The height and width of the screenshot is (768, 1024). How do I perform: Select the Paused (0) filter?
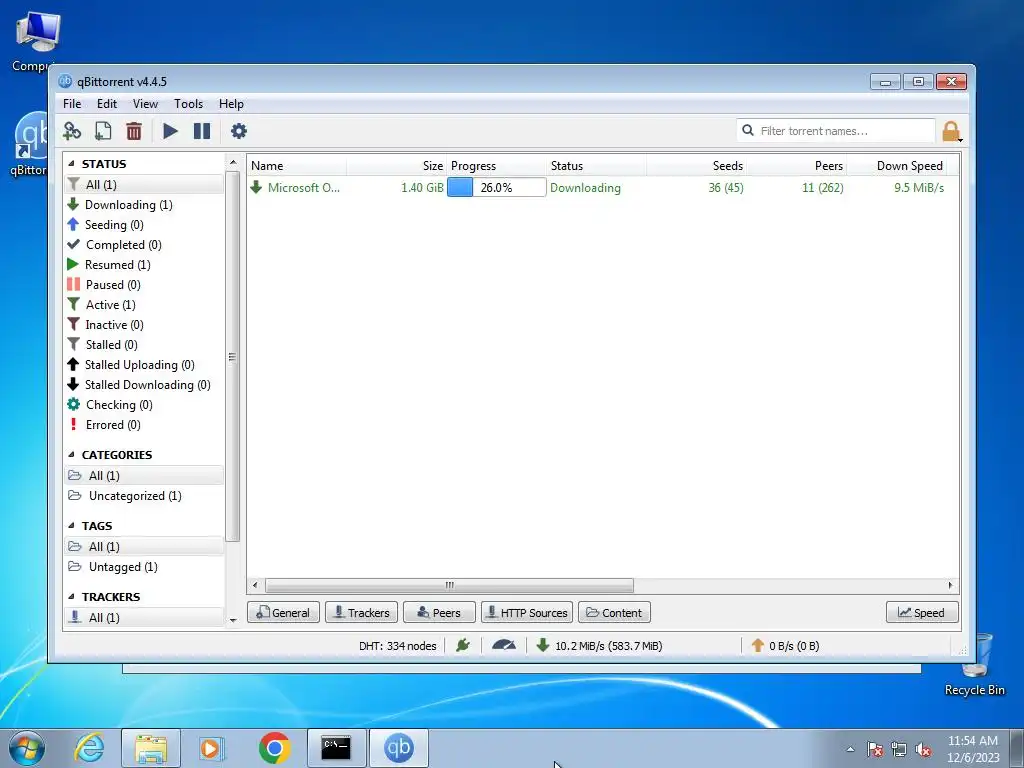click(144, 285)
